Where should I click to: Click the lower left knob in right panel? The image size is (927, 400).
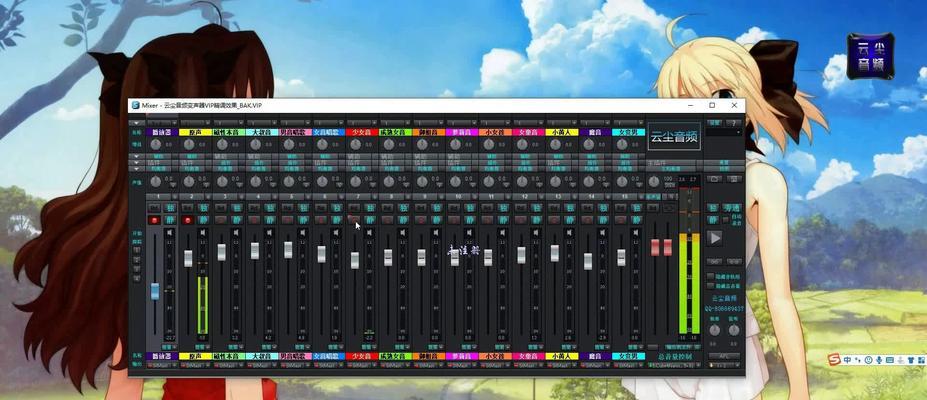(714, 330)
